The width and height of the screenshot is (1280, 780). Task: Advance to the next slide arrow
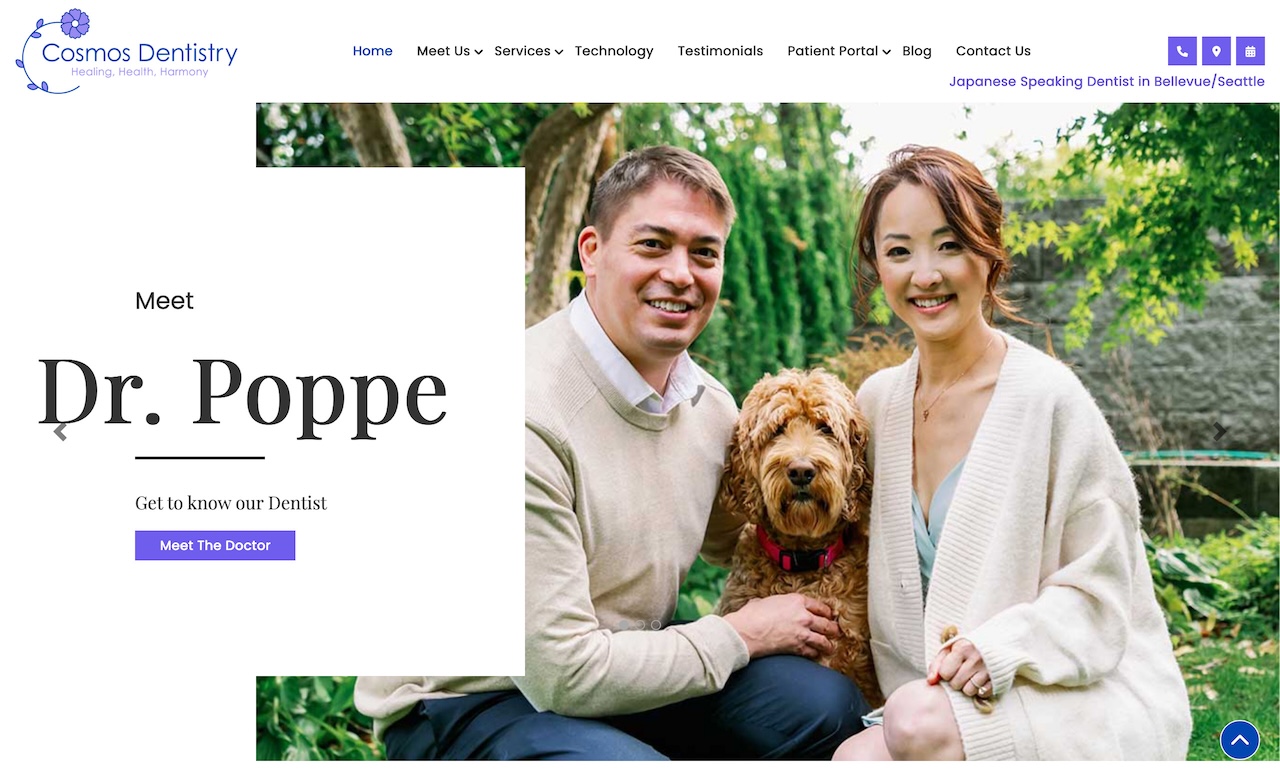point(1219,432)
